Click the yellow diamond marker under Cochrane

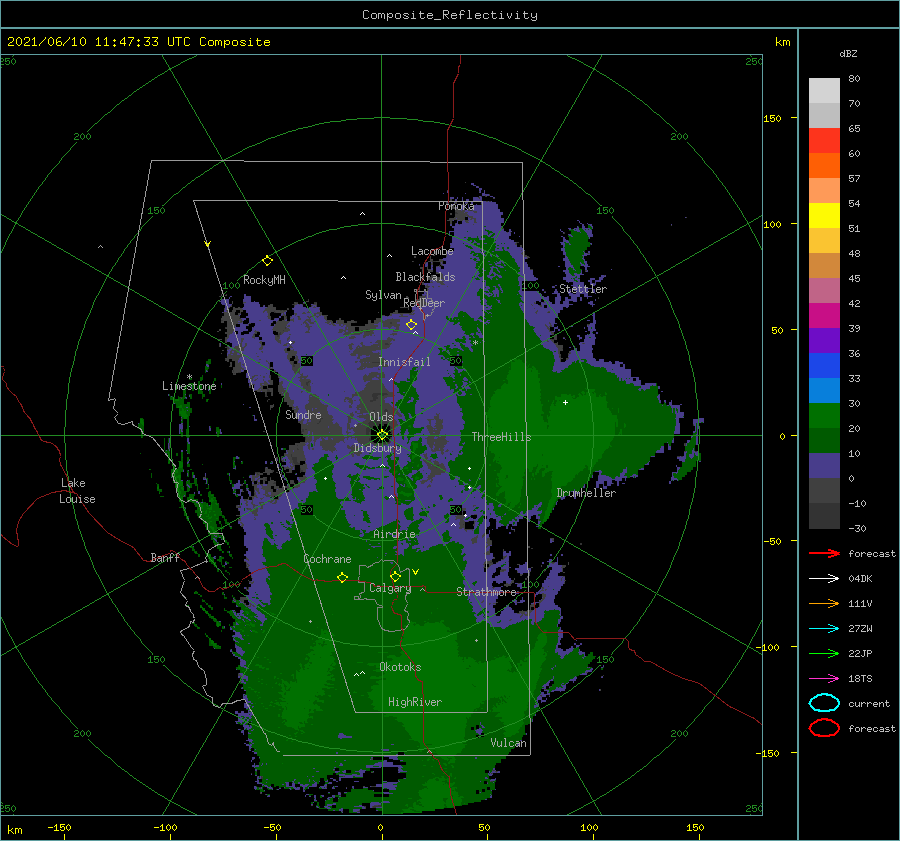tap(342, 577)
